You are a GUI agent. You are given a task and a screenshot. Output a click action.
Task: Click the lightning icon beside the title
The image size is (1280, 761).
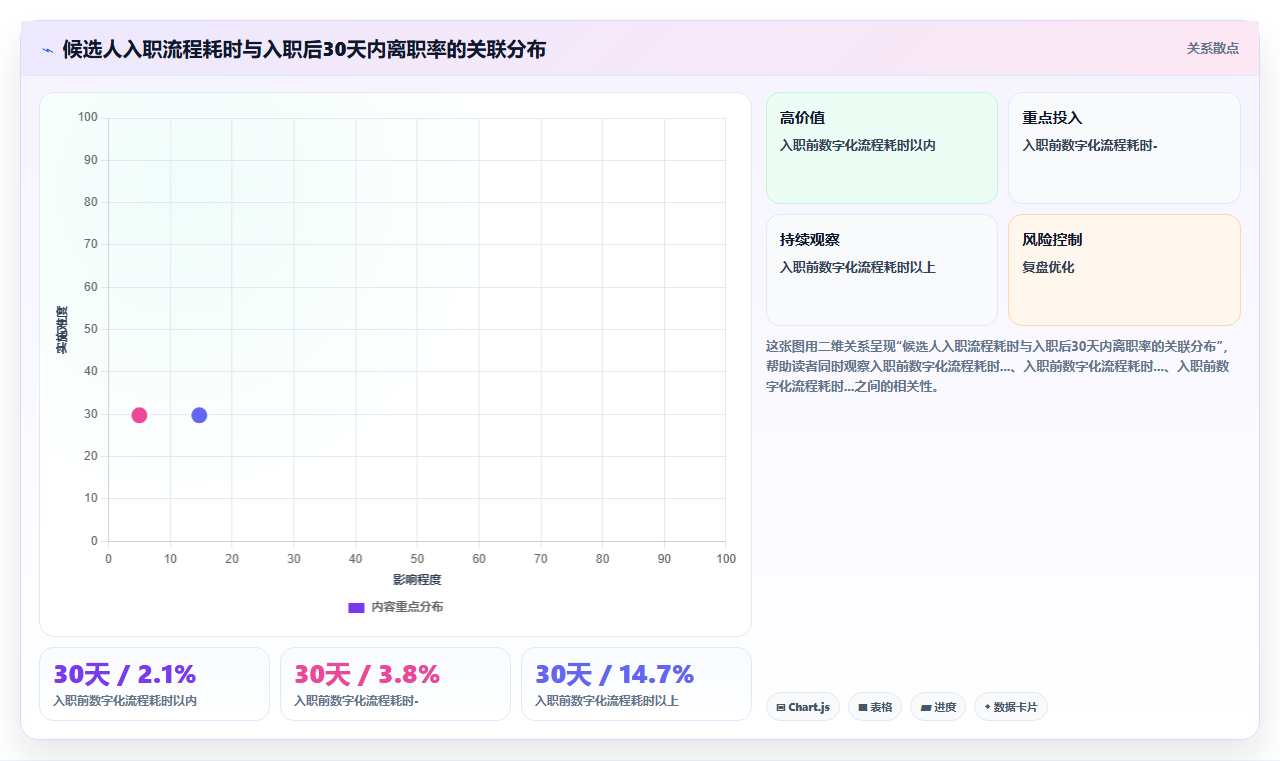tap(47, 50)
